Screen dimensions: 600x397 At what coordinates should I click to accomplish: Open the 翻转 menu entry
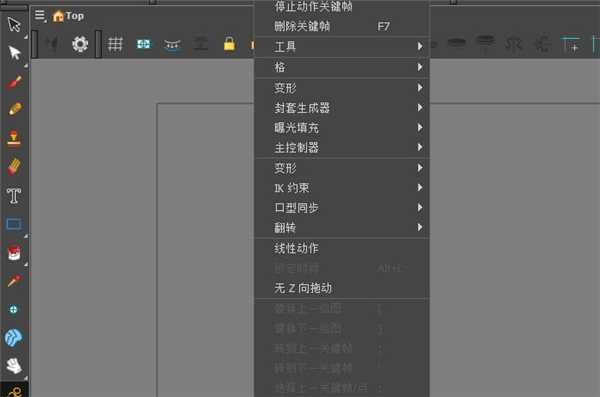pyautogui.click(x=342, y=227)
